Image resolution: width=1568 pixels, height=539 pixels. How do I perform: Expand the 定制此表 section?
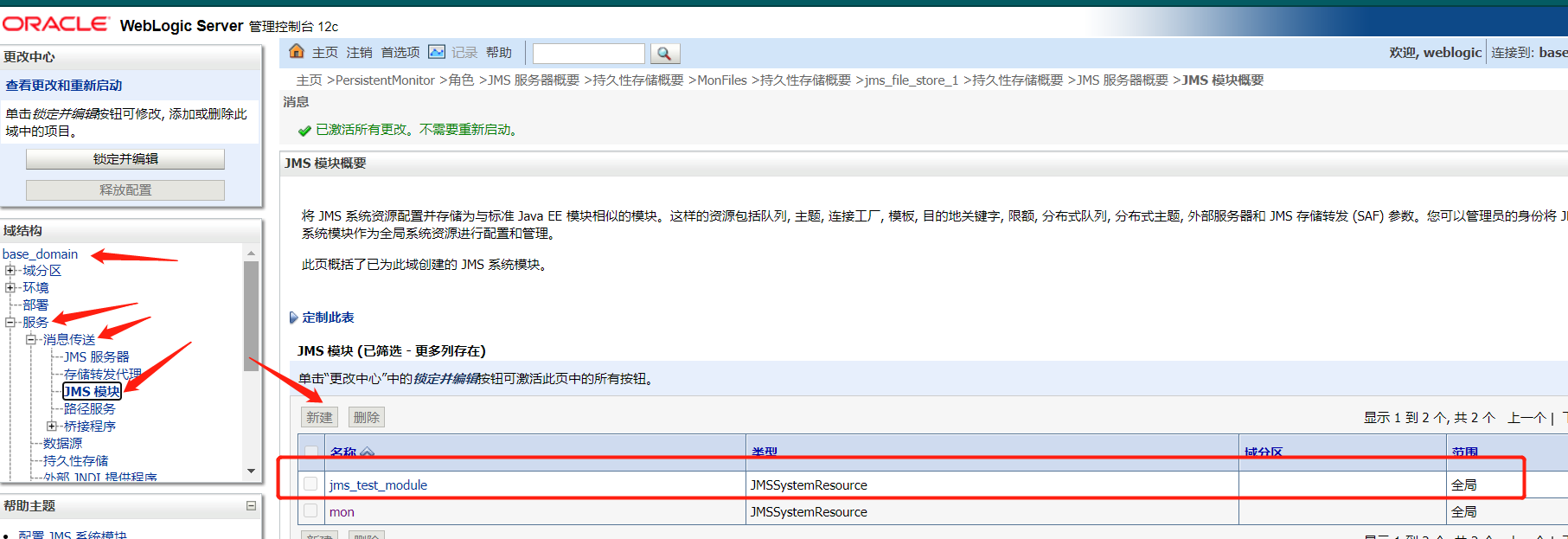point(294,318)
